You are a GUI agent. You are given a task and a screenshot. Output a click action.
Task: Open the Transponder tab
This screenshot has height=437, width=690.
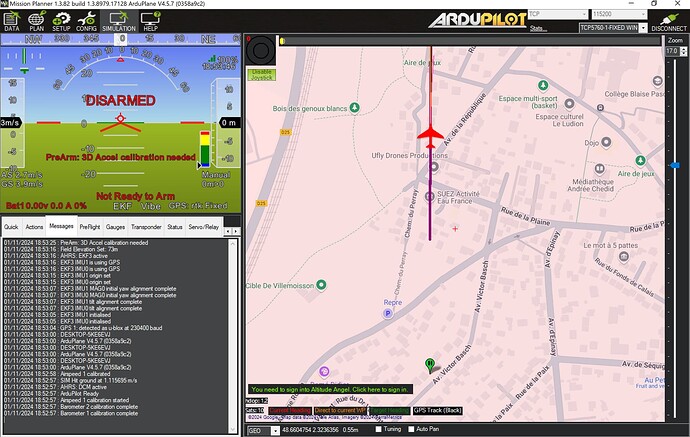pyautogui.click(x=146, y=227)
